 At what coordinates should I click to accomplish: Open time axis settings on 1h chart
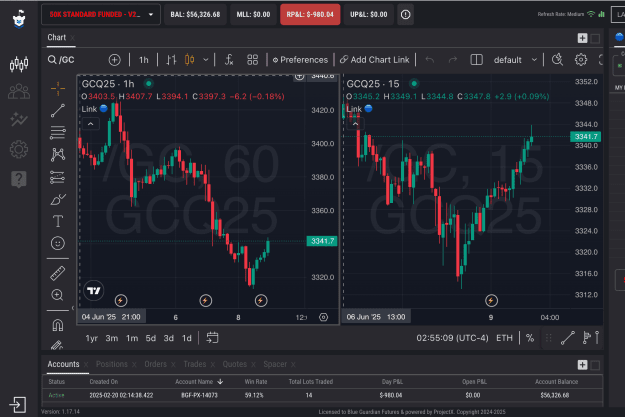pos(324,317)
